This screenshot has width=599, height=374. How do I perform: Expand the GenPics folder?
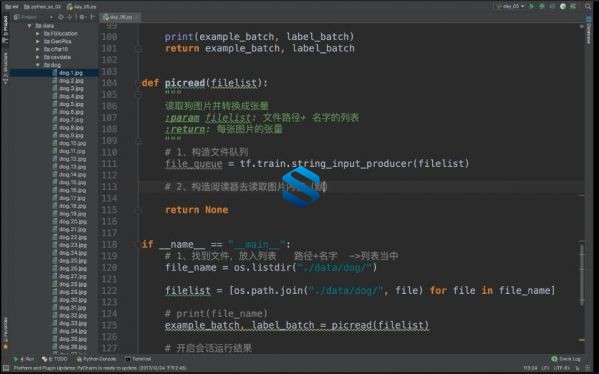(37, 42)
